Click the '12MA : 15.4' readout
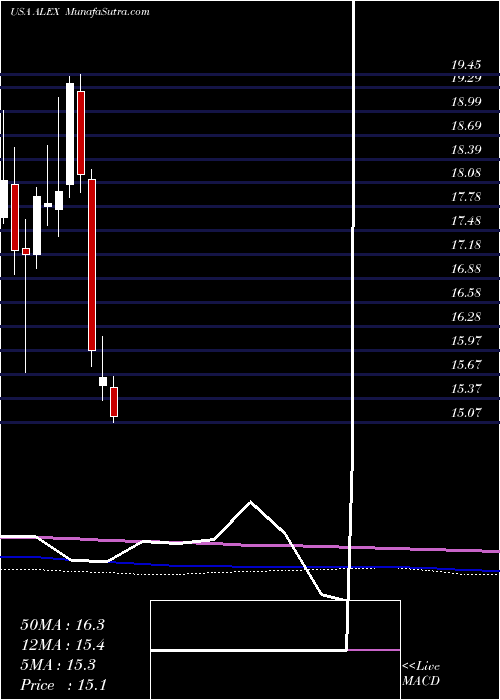This screenshot has height=700, width=500. coord(62,645)
